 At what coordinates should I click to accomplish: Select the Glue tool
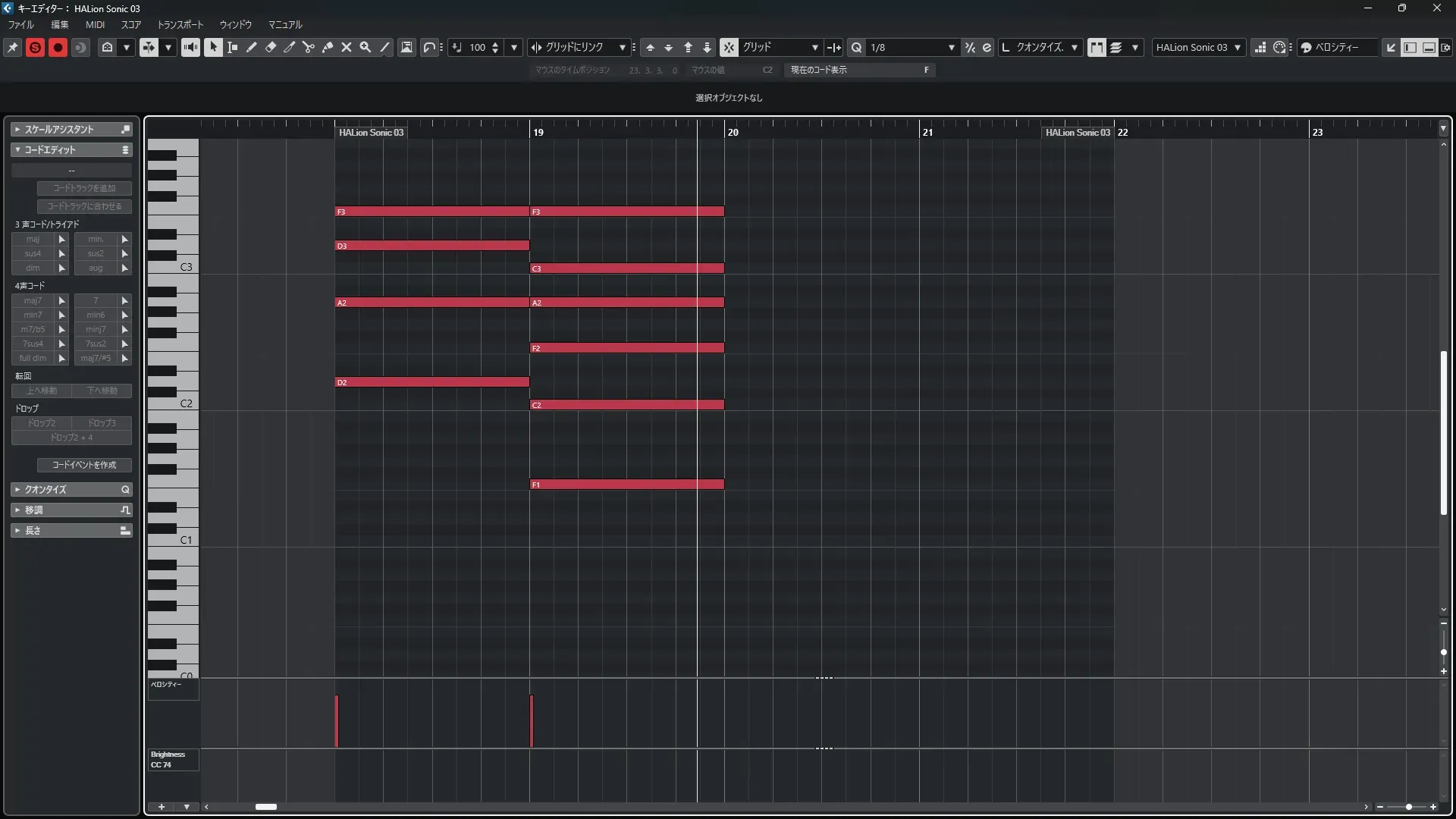click(x=328, y=47)
